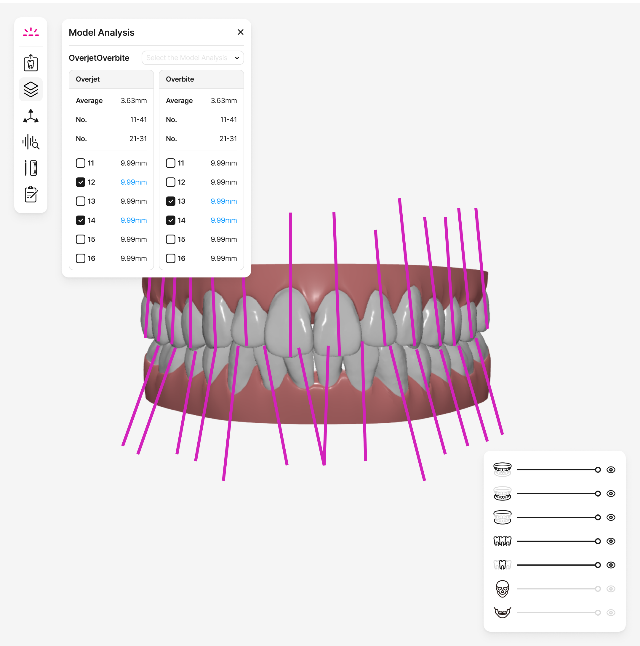
Task: Check tooth 15 in Overjet column
Action: [x=80, y=239]
